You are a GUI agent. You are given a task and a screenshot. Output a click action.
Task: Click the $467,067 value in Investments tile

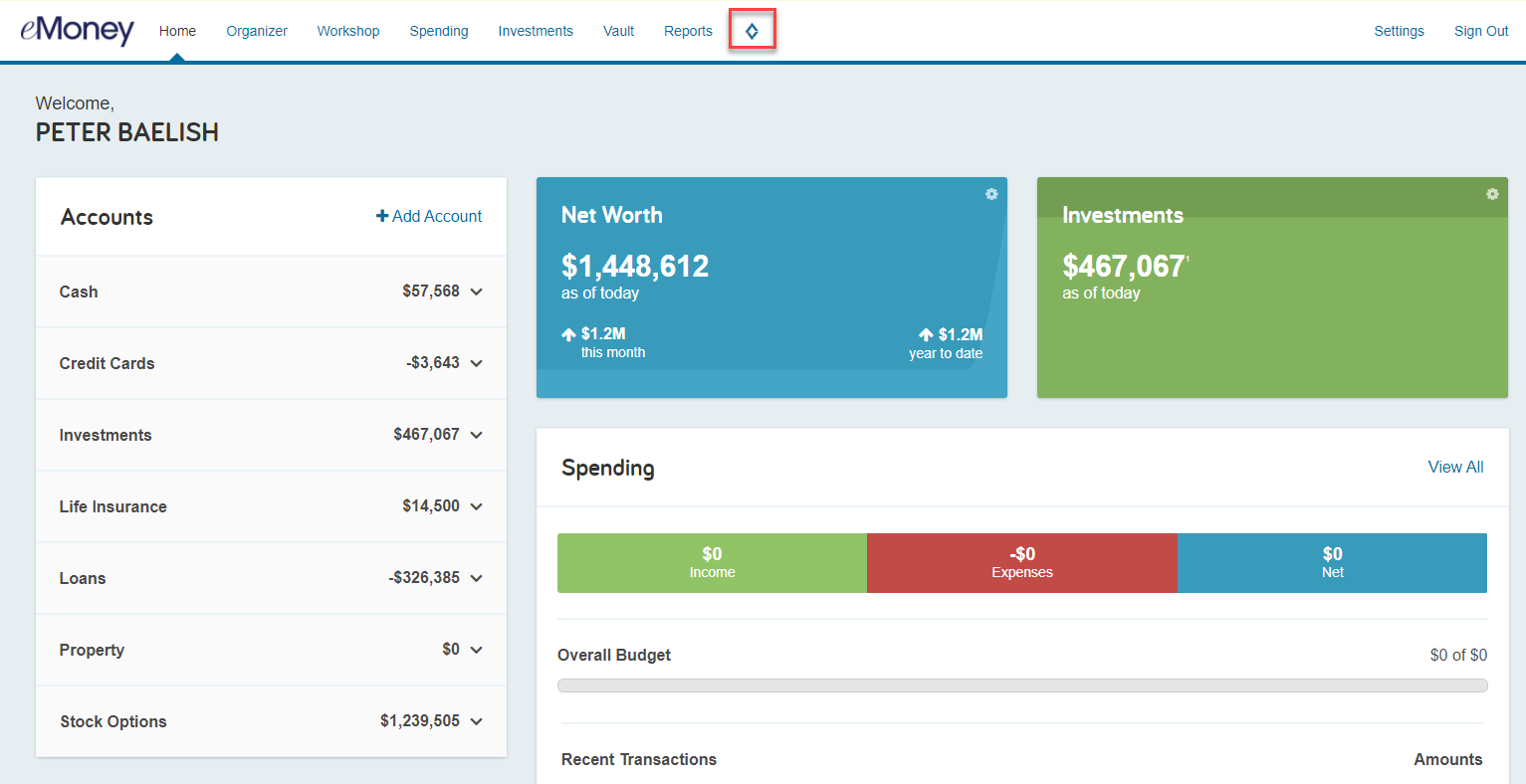tap(1124, 266)
